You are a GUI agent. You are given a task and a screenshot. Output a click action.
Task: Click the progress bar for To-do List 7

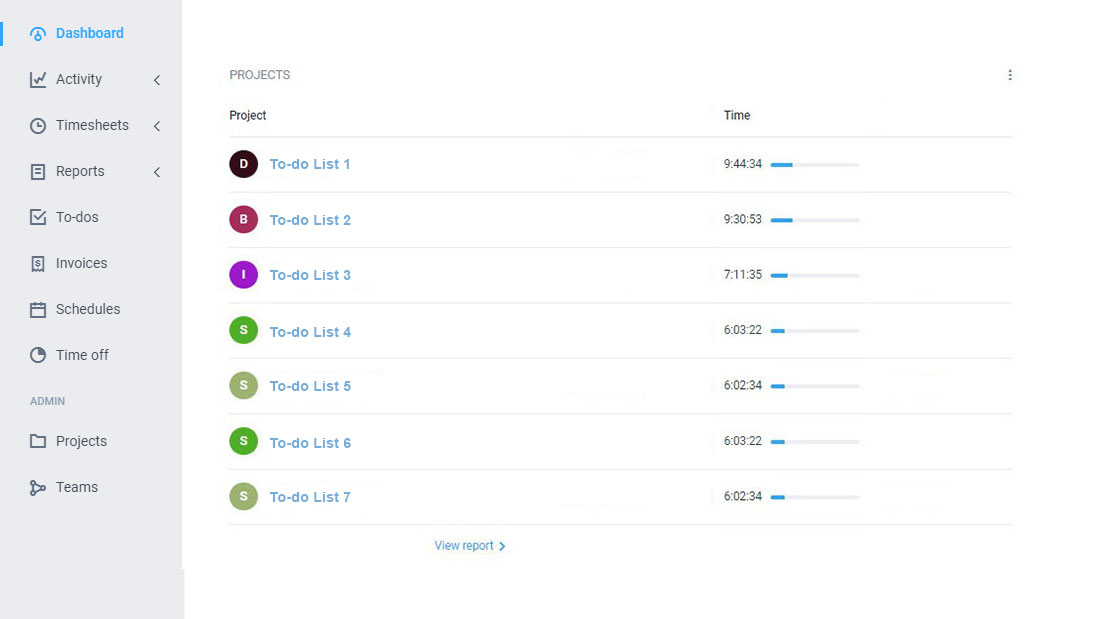coord(814,497)
